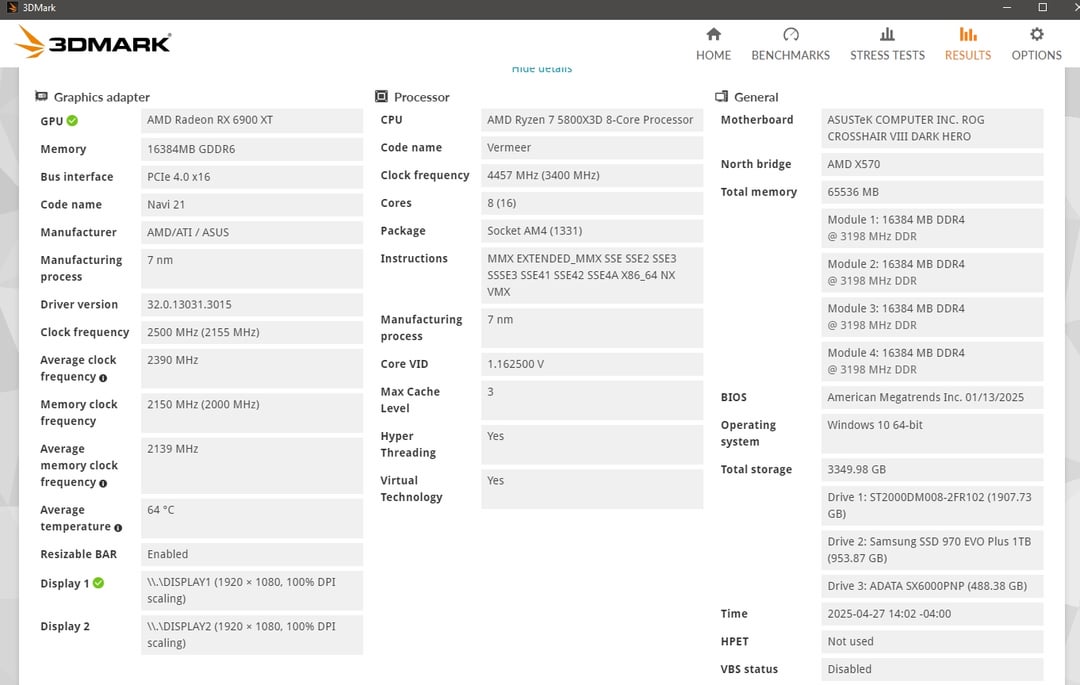This screenshot has height=685, width=1080.
Task: Click the CPU value AMD Ryzen 7 5800X3D
Action: pyautogui.click(x=592, y=120)
